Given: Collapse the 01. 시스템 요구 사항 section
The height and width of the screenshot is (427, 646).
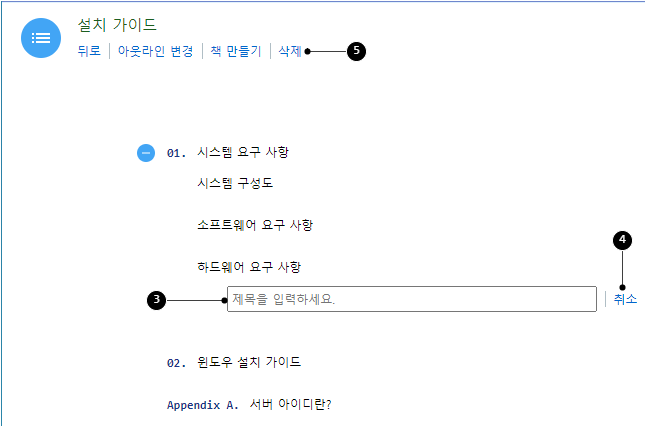Looking at the screenshot, I should pyautogui.click(x=146, y=153).
